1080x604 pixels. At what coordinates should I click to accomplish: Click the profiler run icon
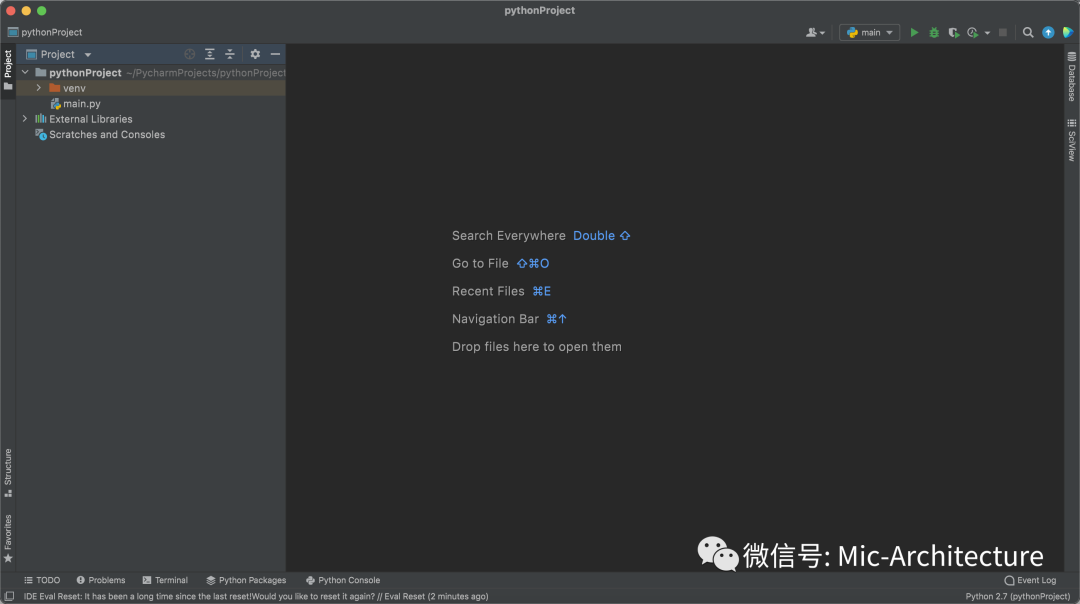(973, 32)
